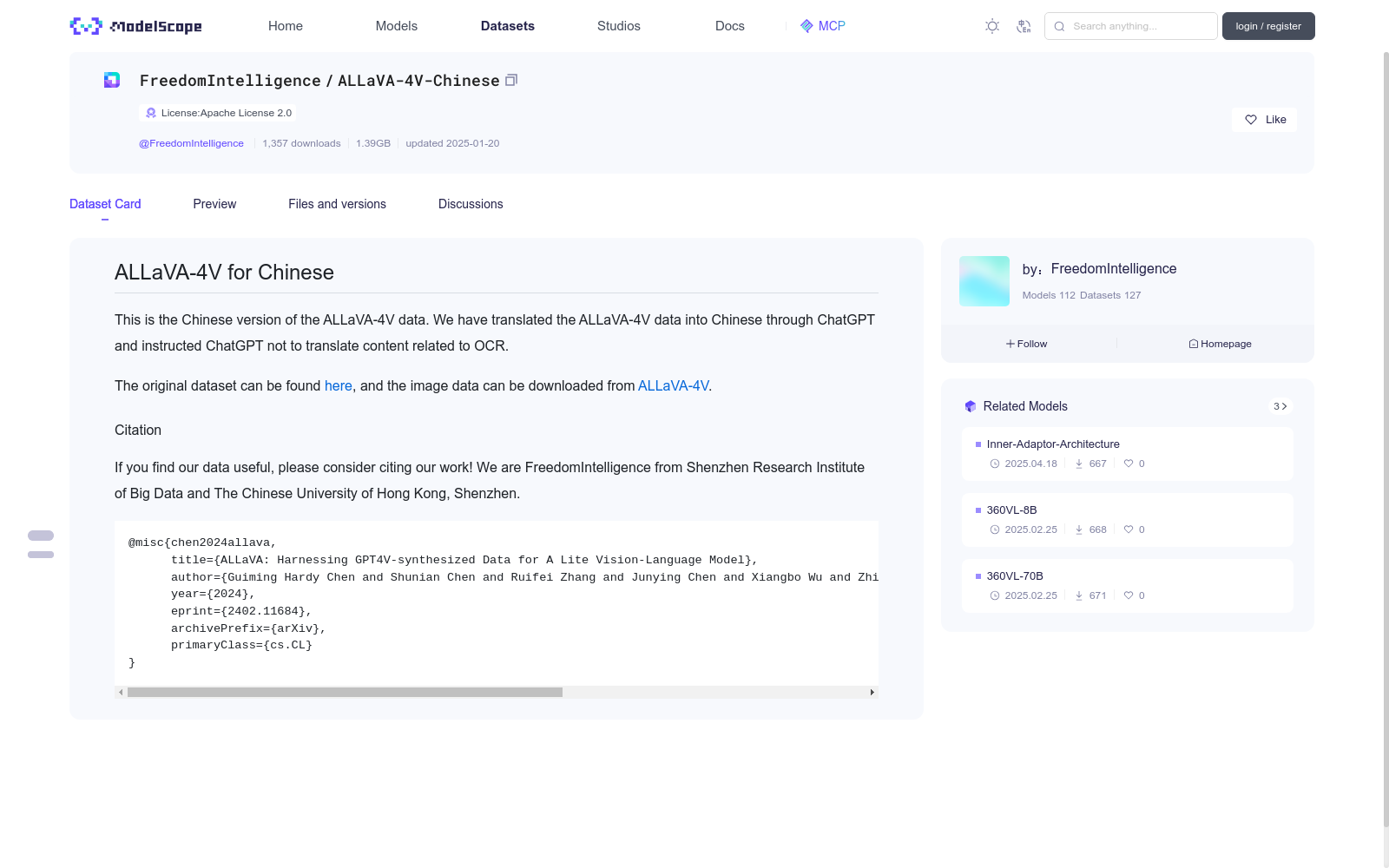The image size is (1389, 868).
Task: Open FreedomIntelligence in the dataset title
Action: click(230, 81)
